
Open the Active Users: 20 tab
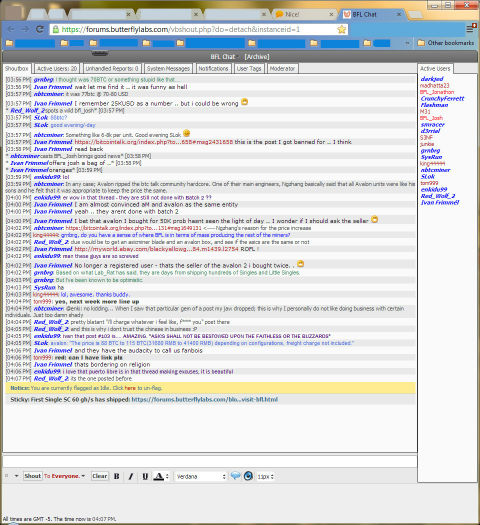point(57,69)
